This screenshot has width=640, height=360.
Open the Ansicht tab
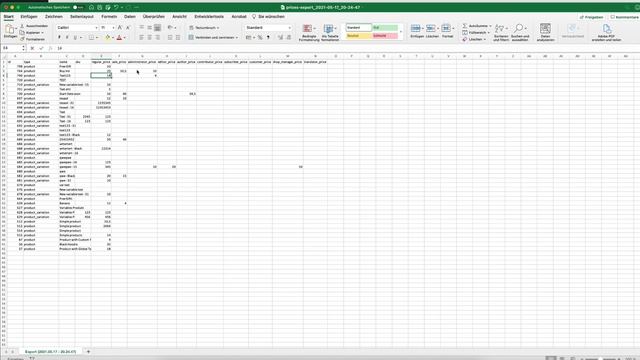pyautogui.click(x=180, y=17)
